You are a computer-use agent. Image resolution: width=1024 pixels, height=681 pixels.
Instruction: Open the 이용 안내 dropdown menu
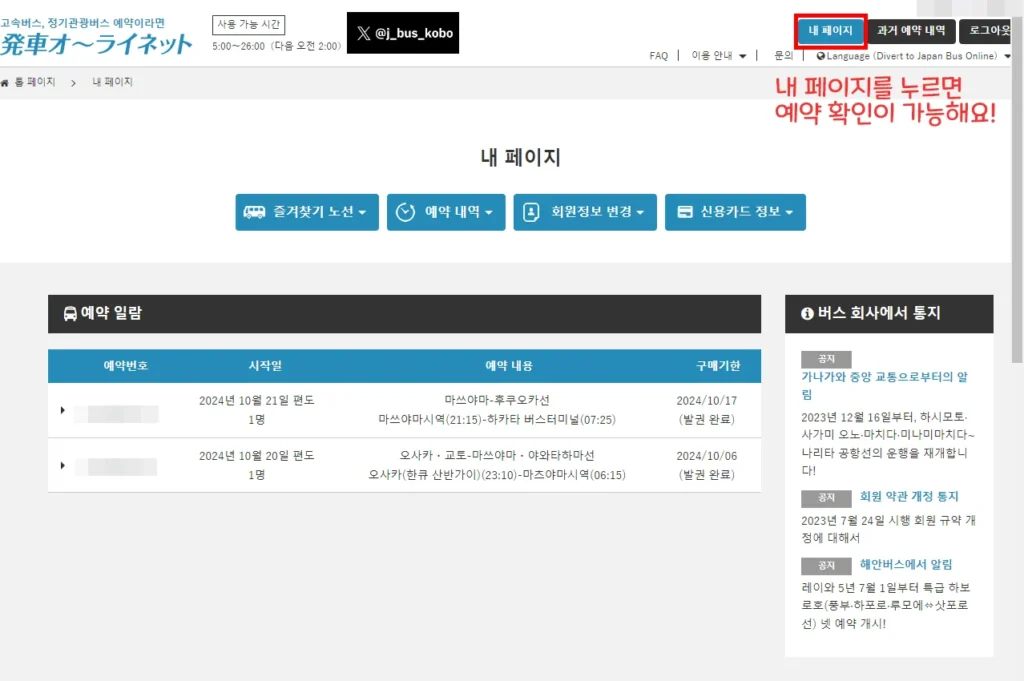click(718, 56)
